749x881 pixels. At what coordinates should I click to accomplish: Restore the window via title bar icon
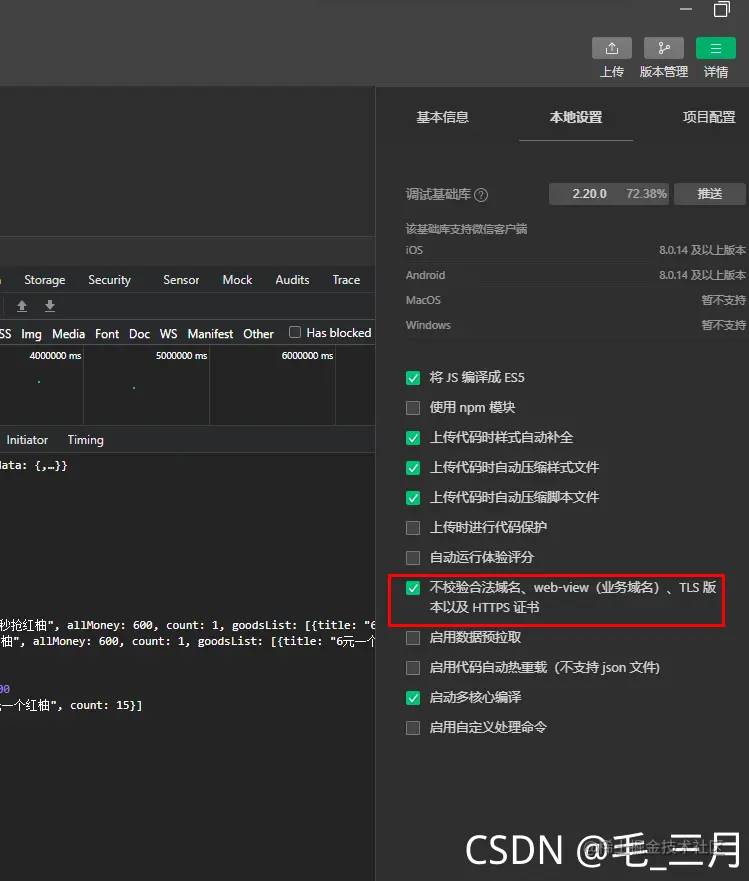coord(721,9)
